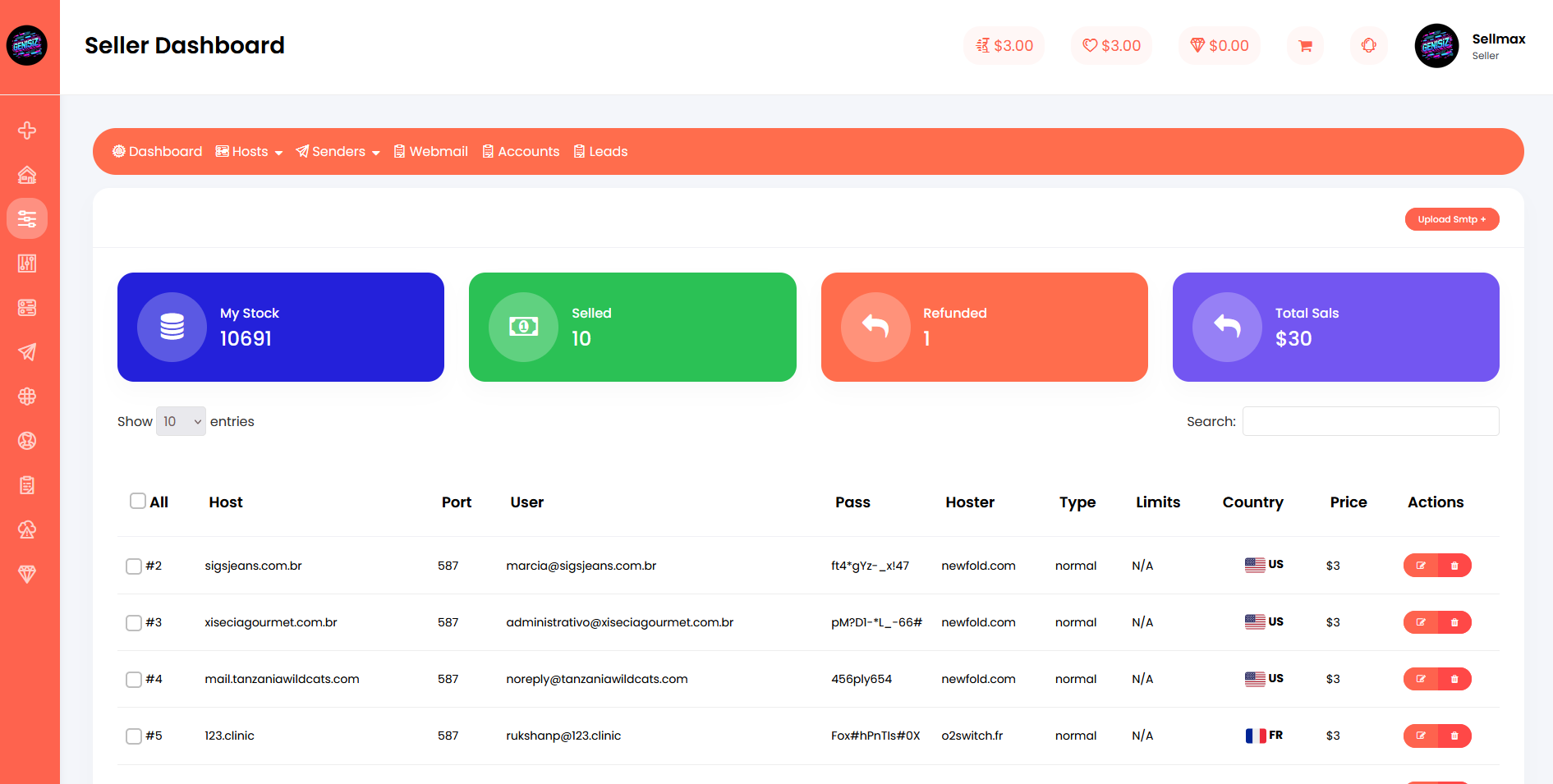The image size is (1553, 784).
Task: Click the Total Sals value $30
Action: tap(1293, 338)
